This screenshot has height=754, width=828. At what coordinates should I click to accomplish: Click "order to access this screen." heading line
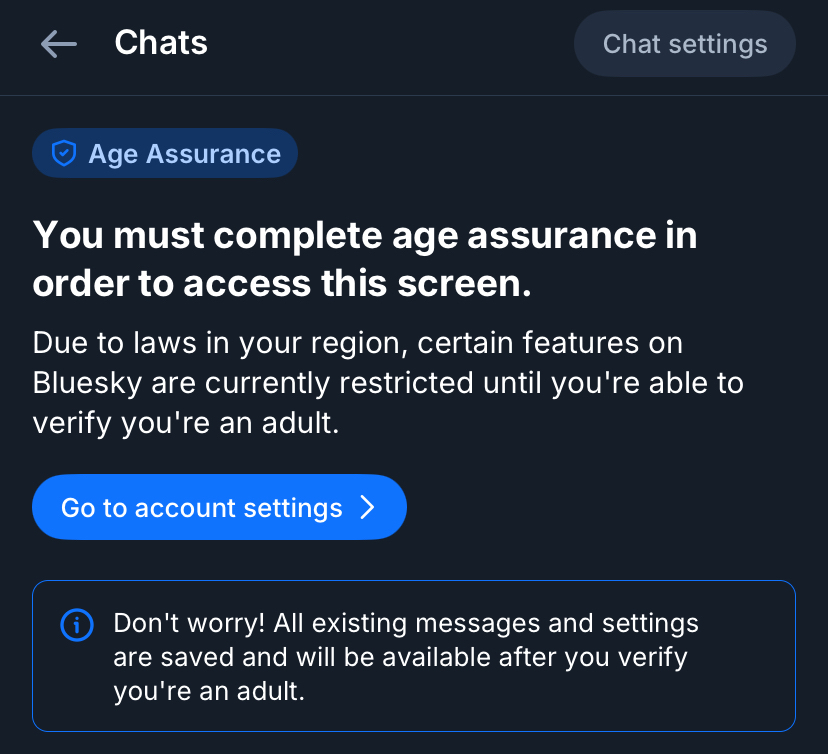tap(282, 284)
